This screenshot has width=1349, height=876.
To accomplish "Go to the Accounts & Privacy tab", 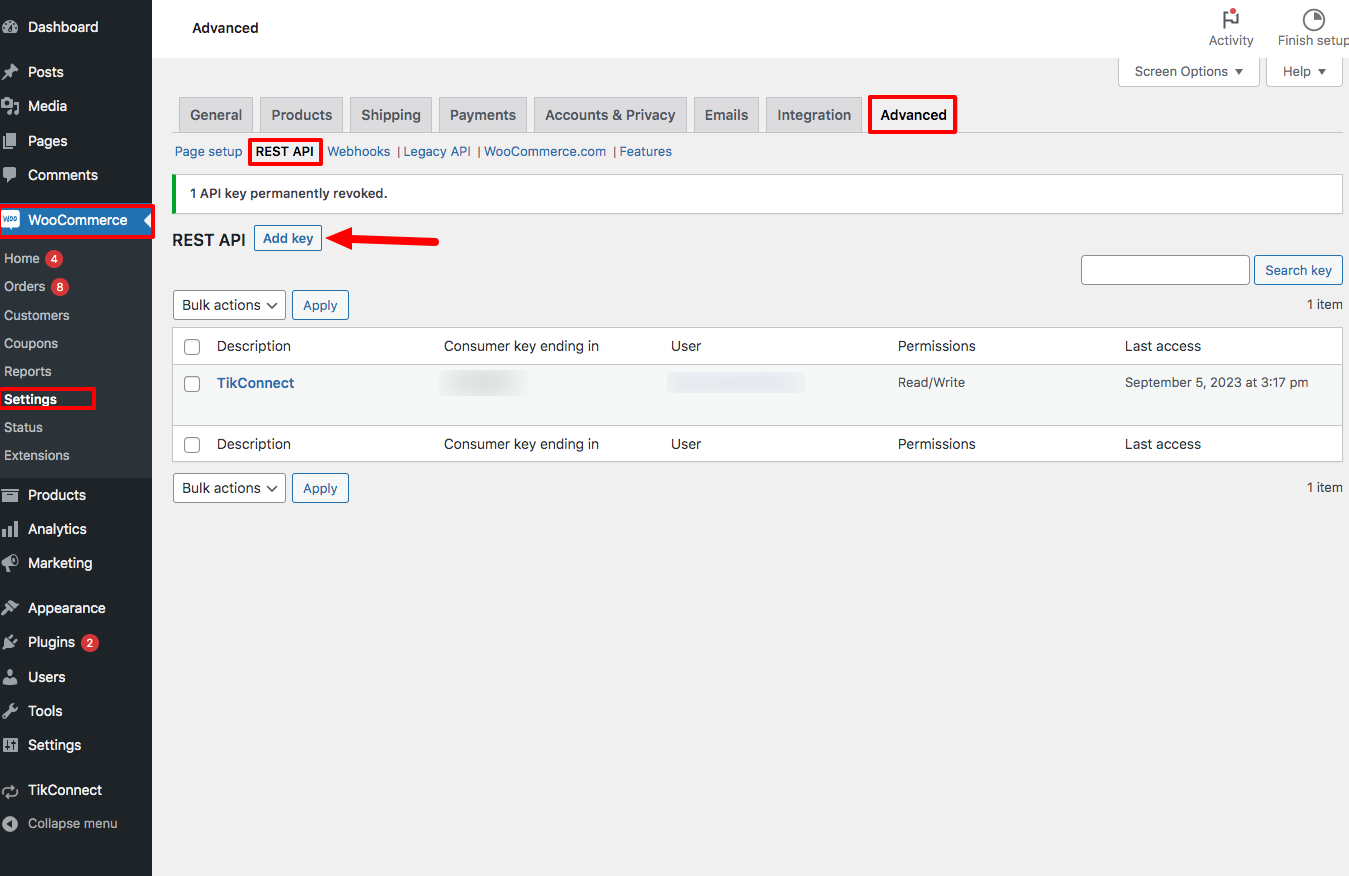I will click(x=610, y=115).
